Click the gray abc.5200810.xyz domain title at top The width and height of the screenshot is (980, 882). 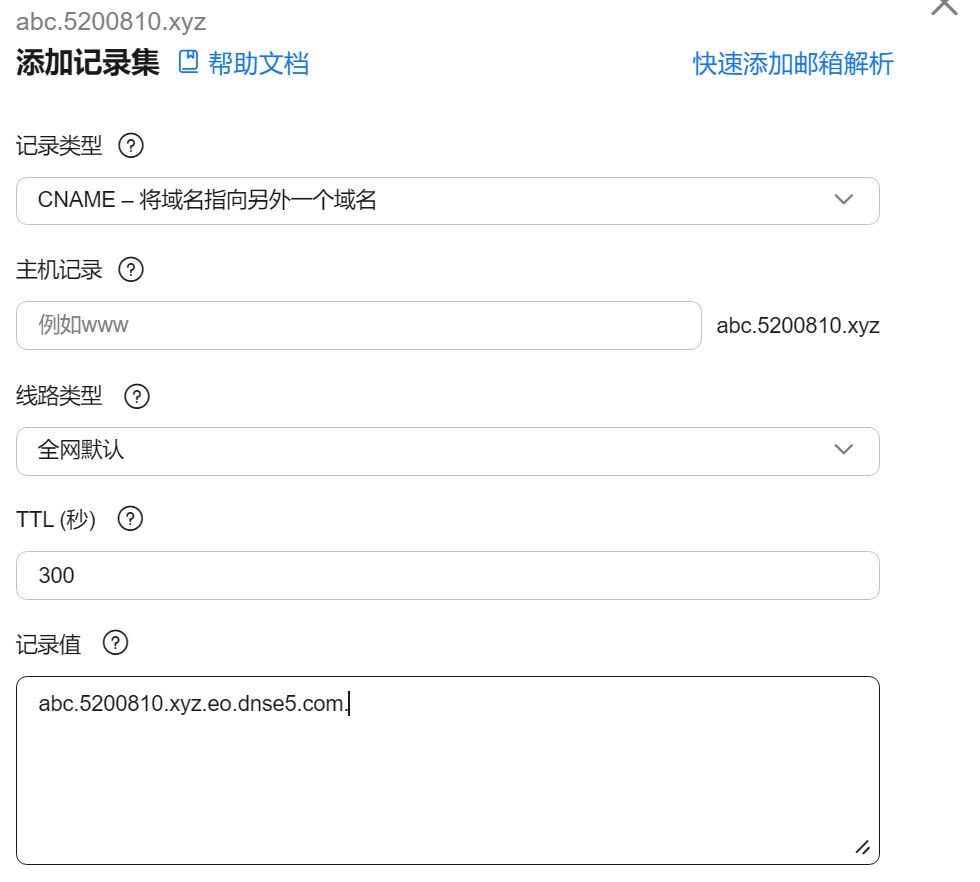(111, 22)
